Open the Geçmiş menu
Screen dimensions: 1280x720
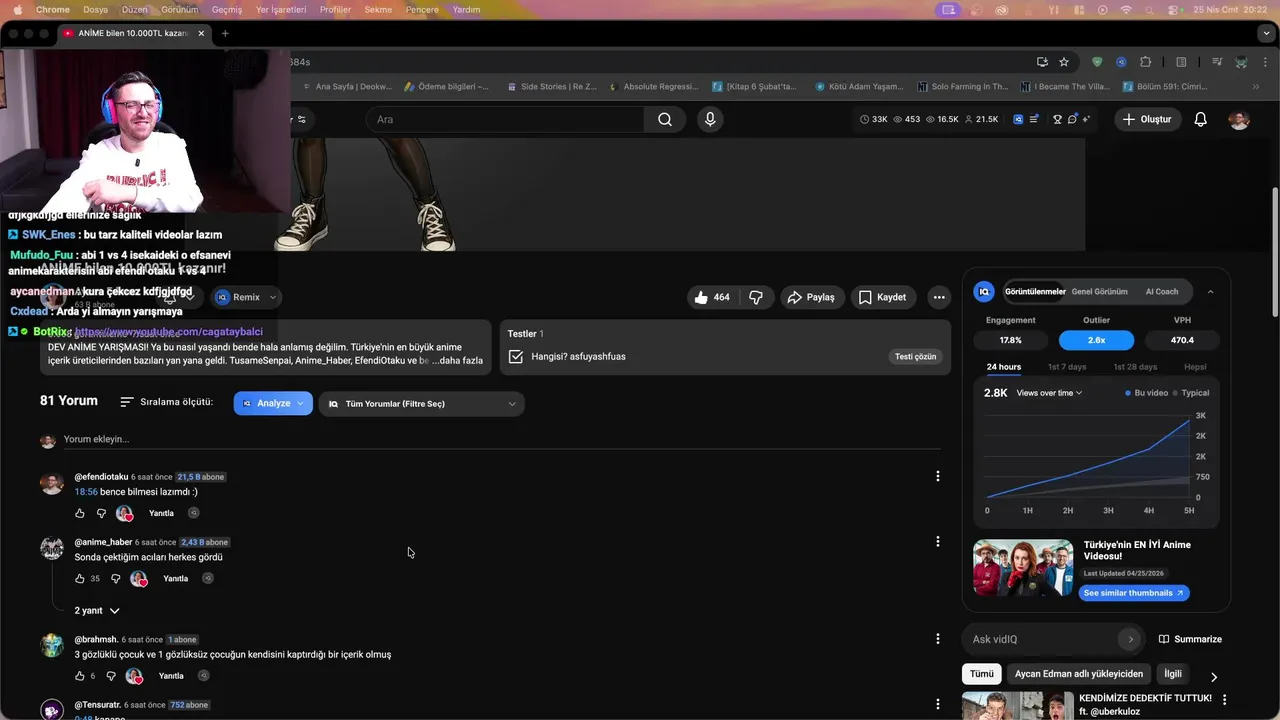(227, 9)
